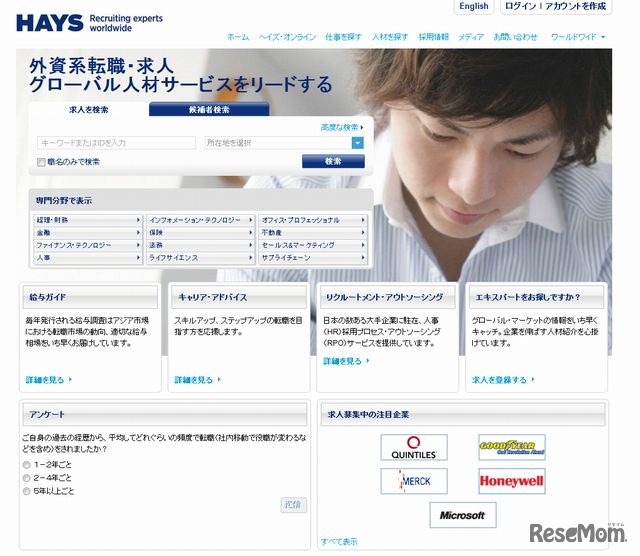
Task: Expand the 保険 category
Action: pyautogui.click(x=201, y=233)
